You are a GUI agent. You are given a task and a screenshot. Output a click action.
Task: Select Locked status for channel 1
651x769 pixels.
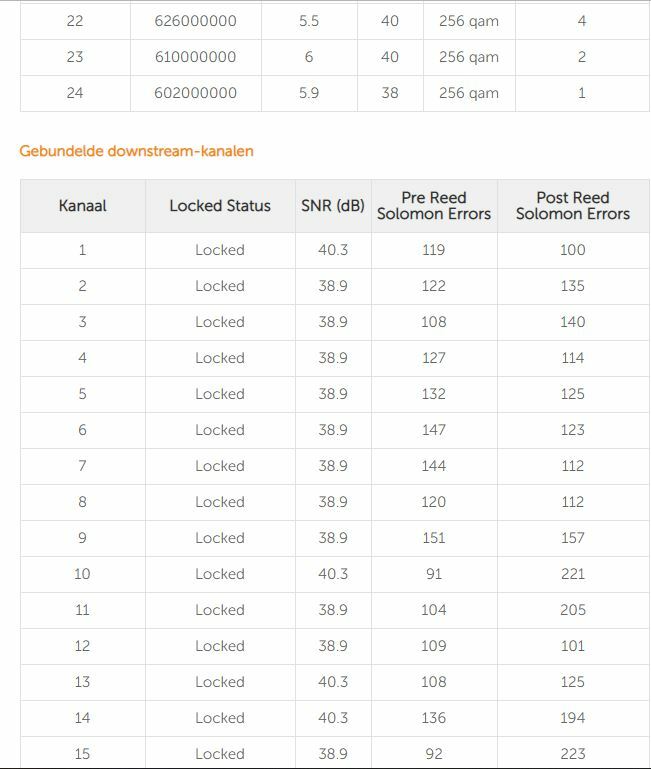pyautogui.click(x=220, y=250)
